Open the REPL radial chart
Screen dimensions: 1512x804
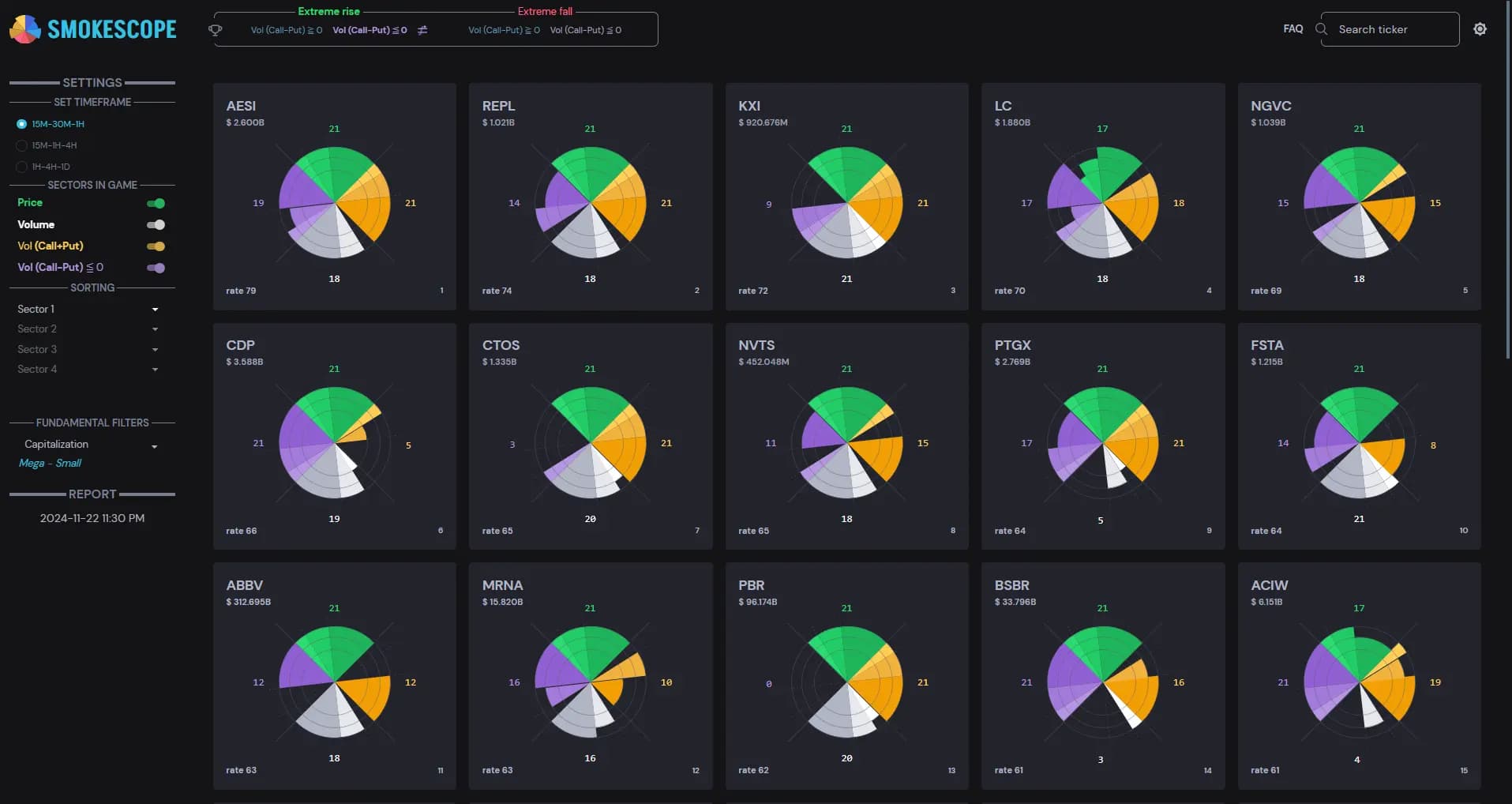click(591, 203)
